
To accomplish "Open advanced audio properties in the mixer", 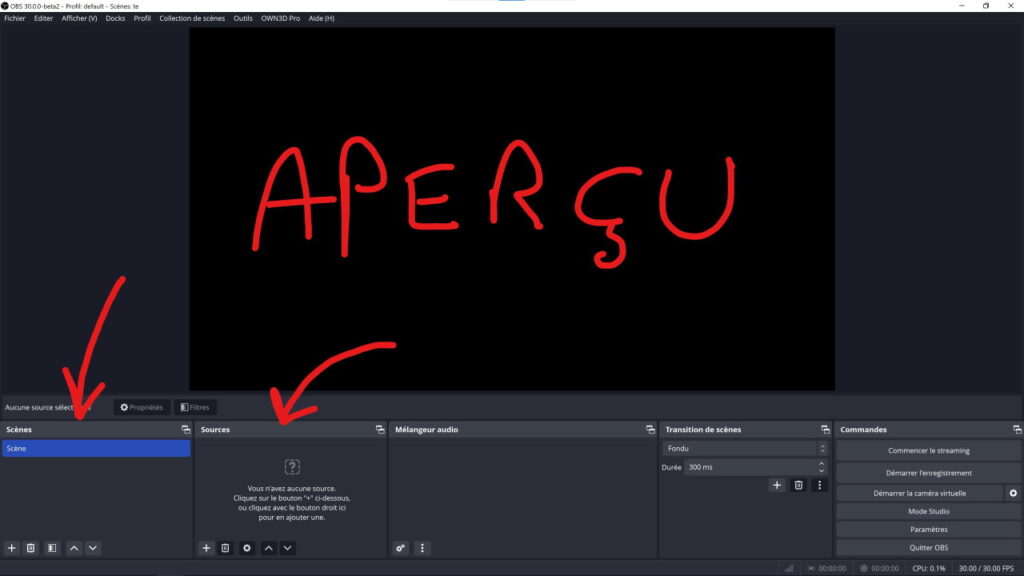I will (401, 547).
